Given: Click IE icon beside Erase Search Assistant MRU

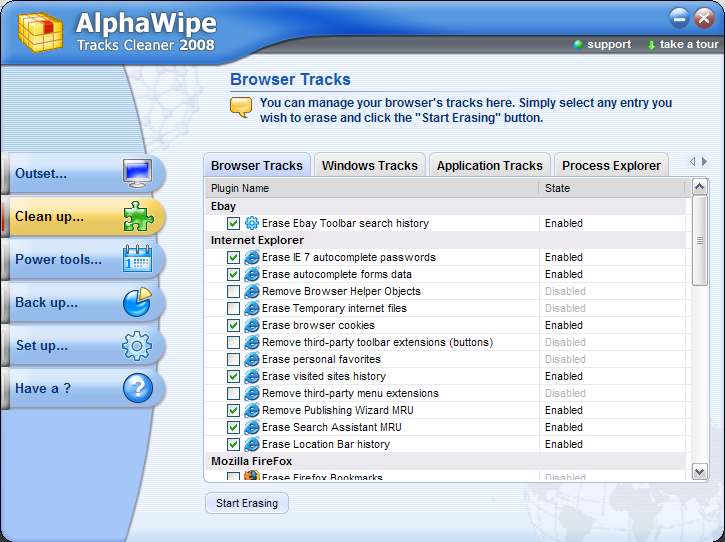Looking at the screenshot, I should click(252, 427).
